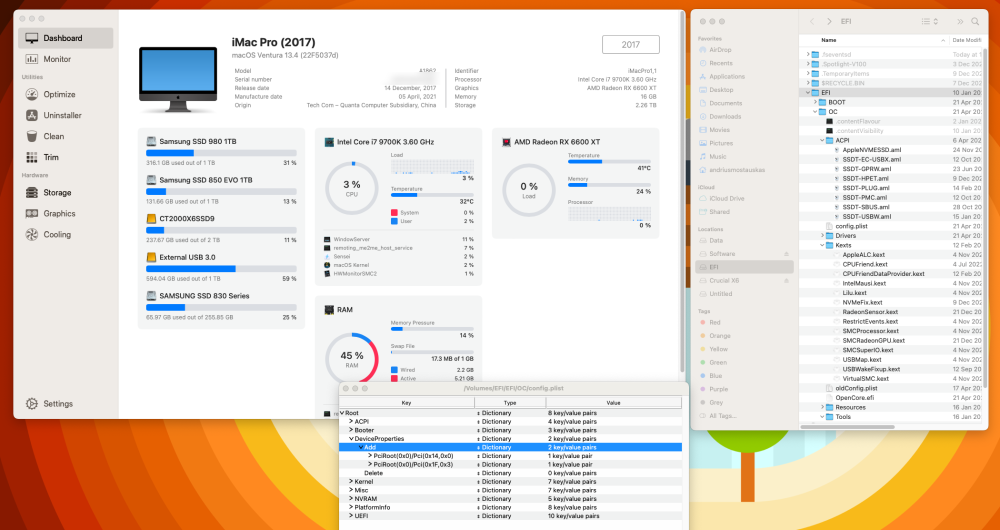Open the Graphics hardware icon

pyautogui.click(x=32, y=214)
